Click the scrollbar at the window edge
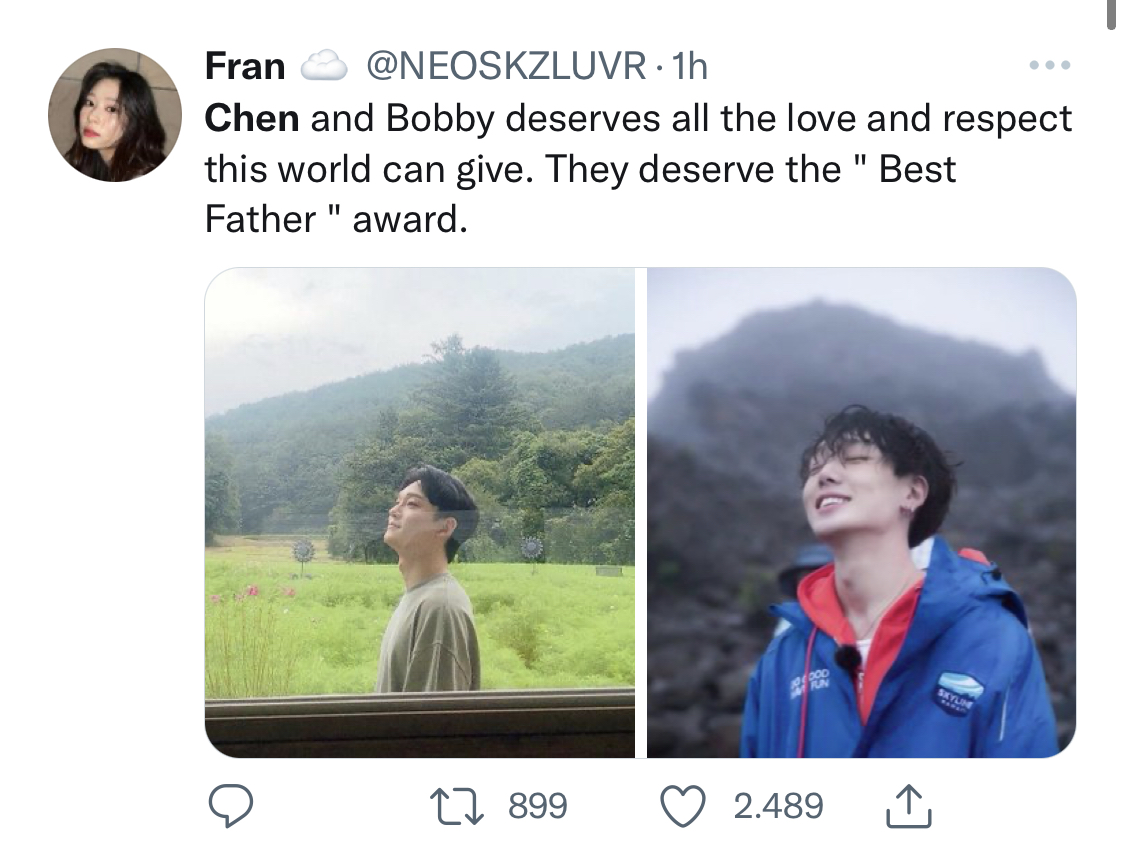This screenshot has width=1125, height=854. click(x=1111, y=14)
